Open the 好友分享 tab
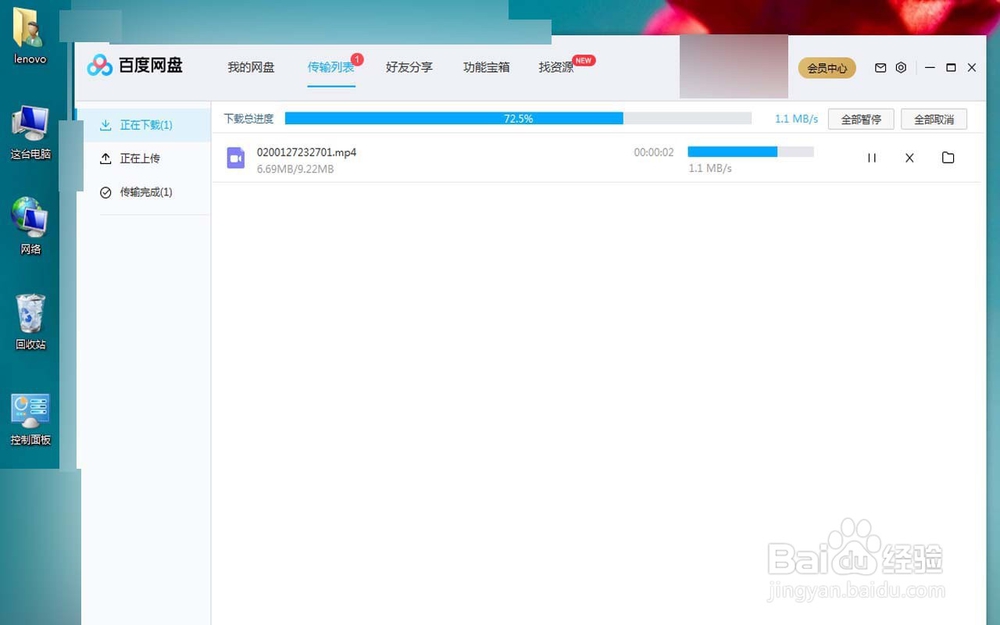The image size is (1000, 625). click(409, 67)
